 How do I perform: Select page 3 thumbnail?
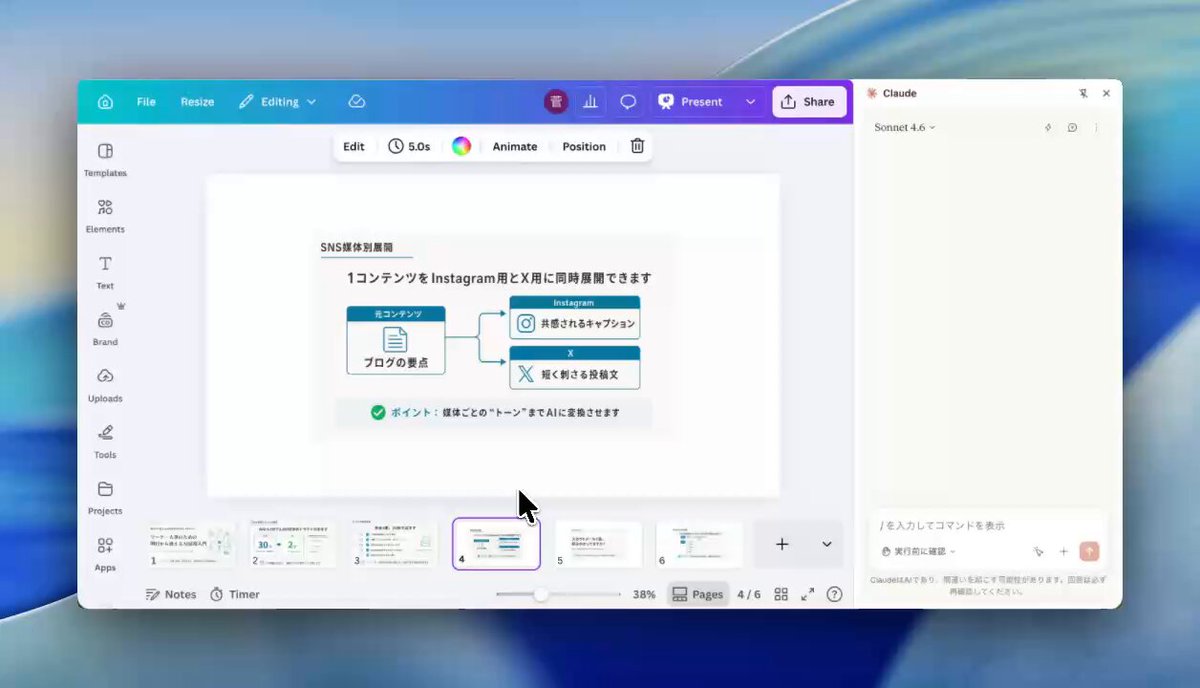click(394, 544)
